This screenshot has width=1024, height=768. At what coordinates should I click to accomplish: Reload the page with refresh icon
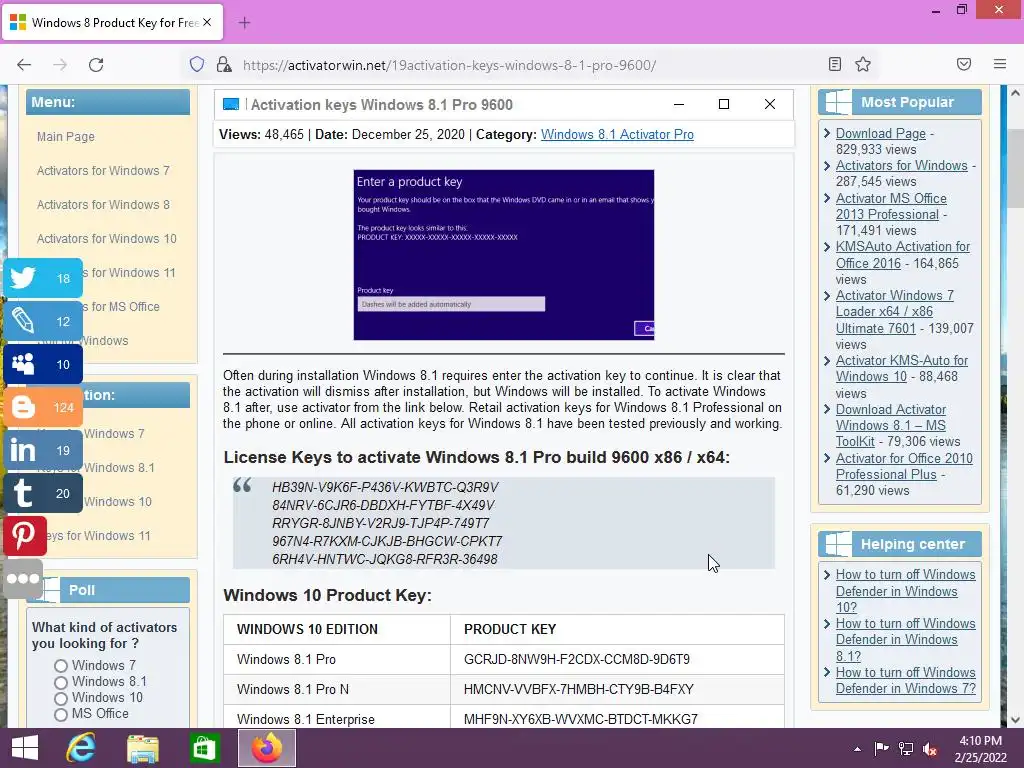96,65
